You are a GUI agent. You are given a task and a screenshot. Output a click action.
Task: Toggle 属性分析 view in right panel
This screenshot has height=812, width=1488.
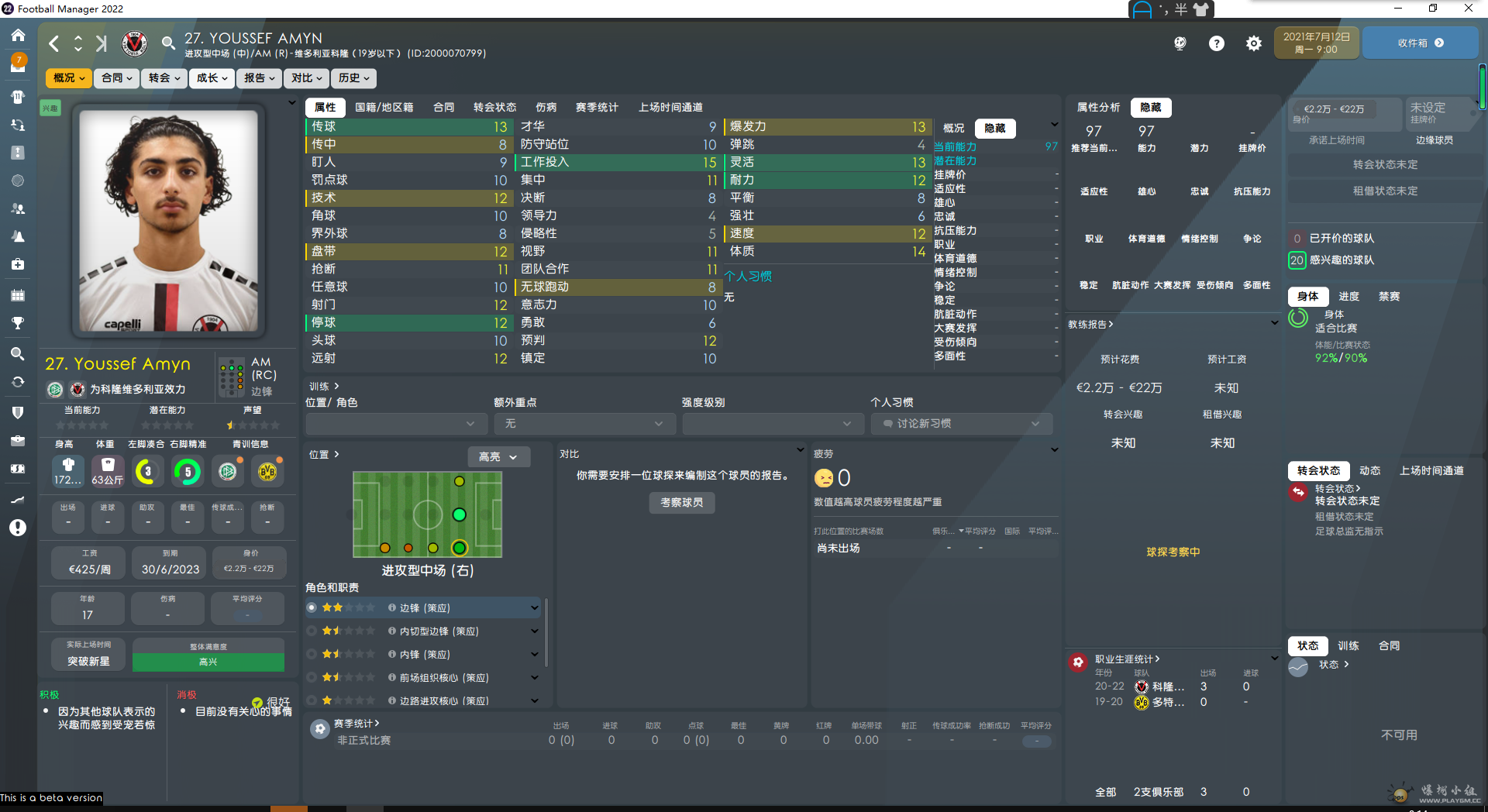[1098, 108]
